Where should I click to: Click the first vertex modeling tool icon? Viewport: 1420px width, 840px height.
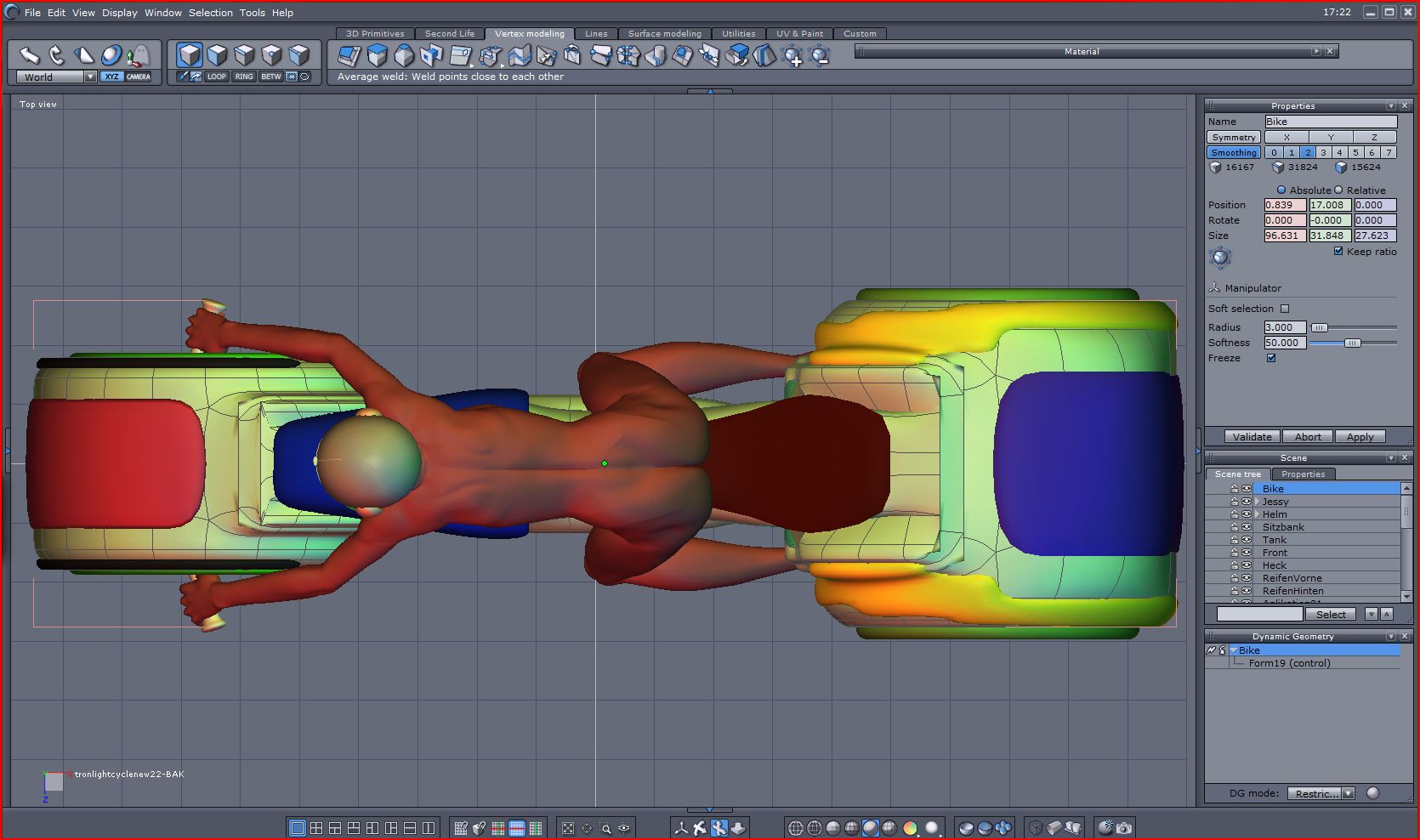pyautogui.click(x=349, y=56)
